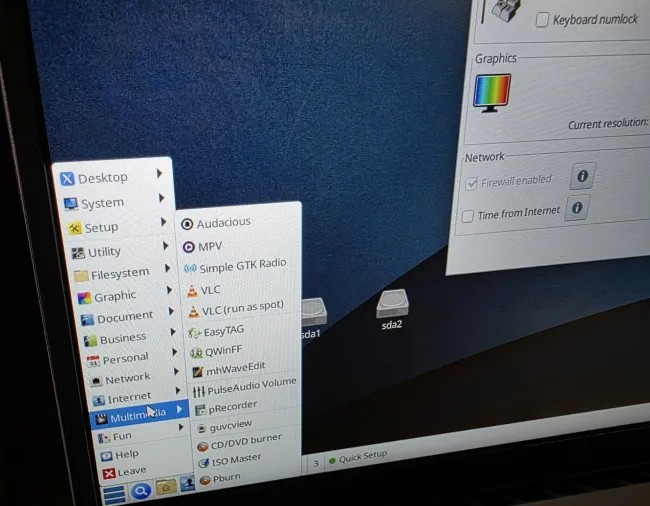Viewport: 650px width, 506px height.
Task: Toggle Firewall enabled checkbox
Action: click(x=471, y=184)
